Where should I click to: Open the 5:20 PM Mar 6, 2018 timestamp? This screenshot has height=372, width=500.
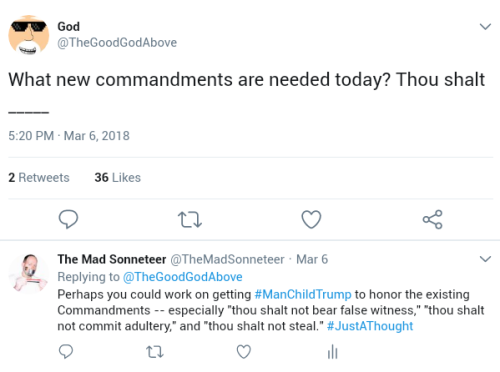69,136
